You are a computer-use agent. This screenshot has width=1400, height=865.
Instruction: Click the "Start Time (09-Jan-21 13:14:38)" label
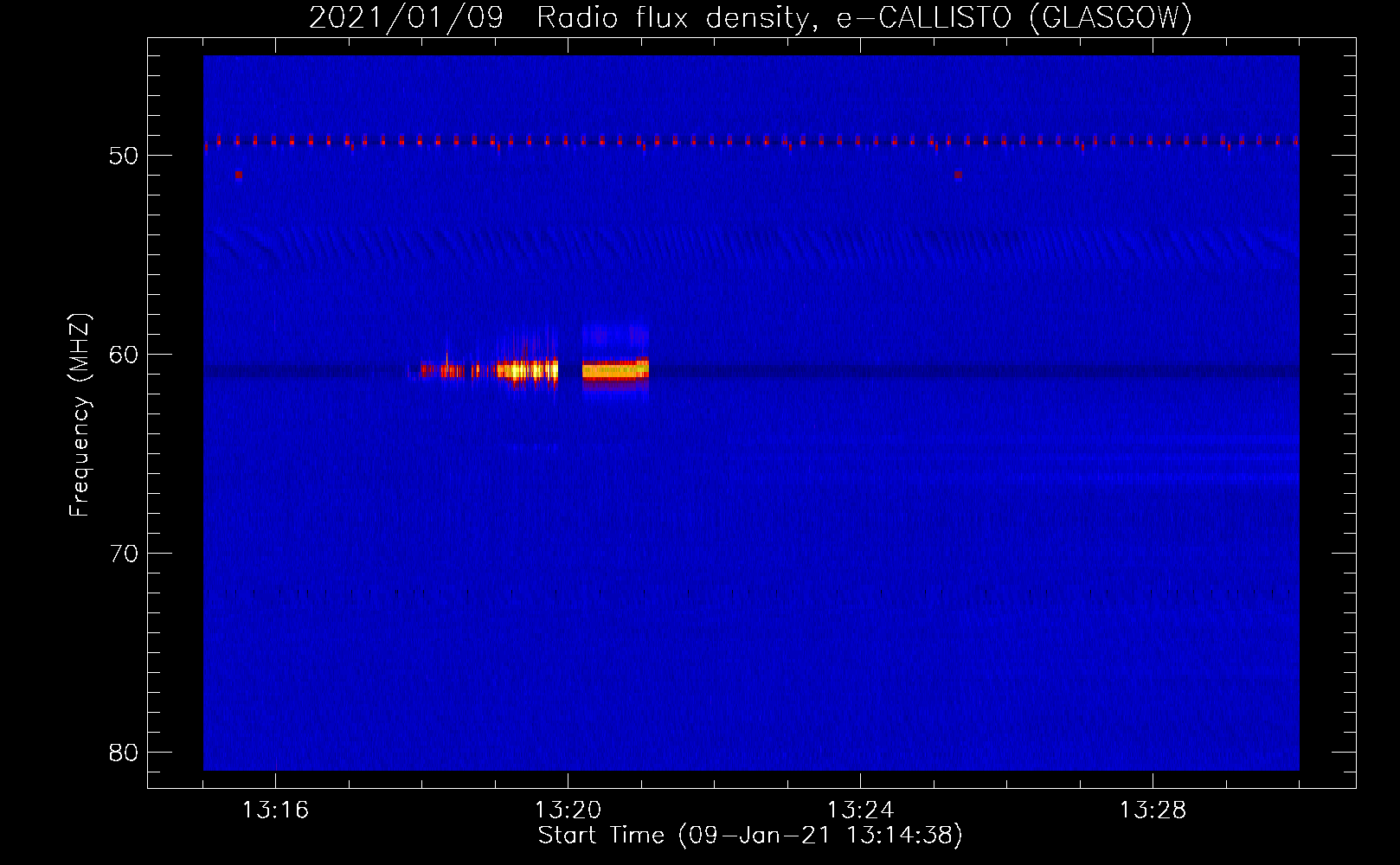(x=750, y=836)
